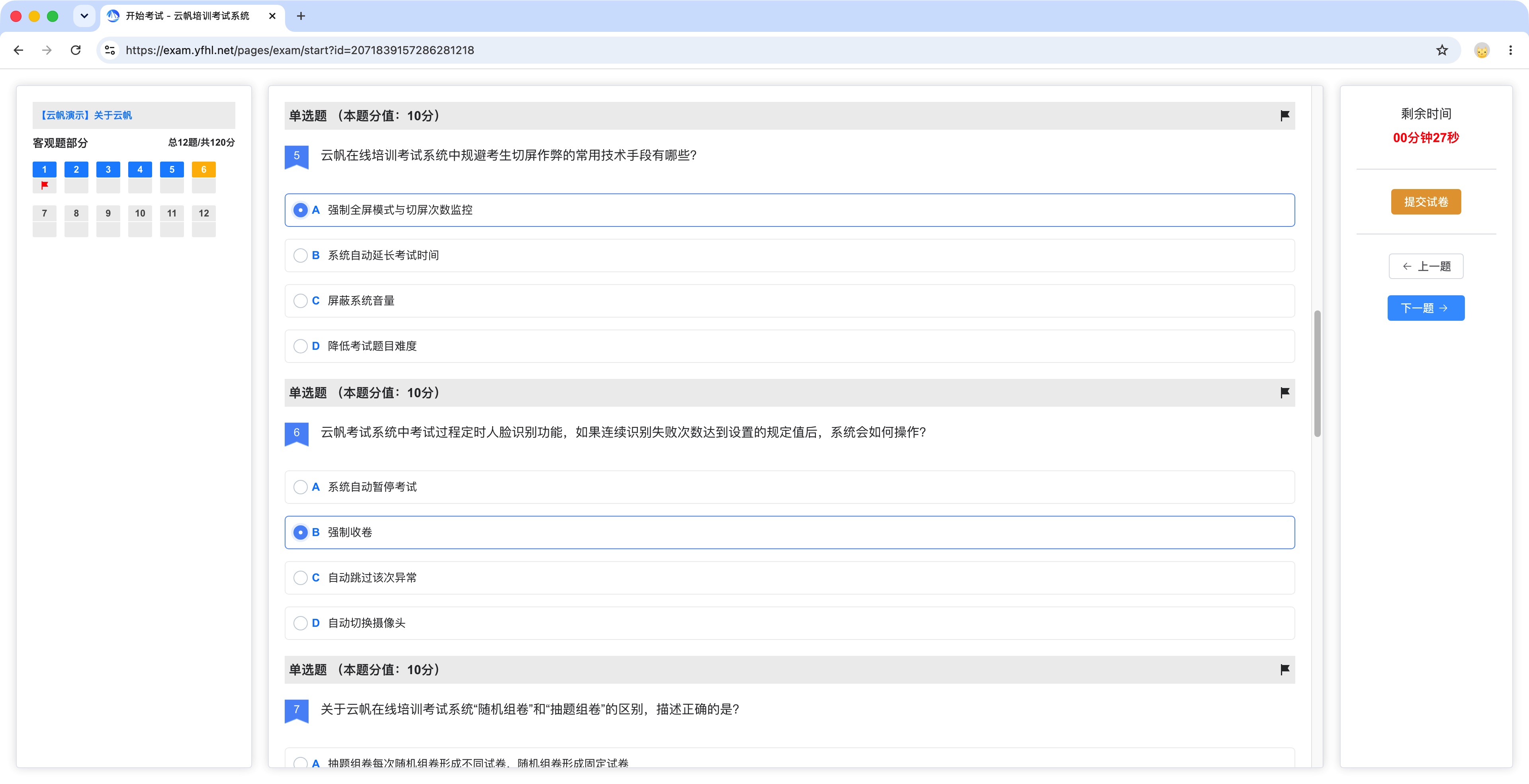
Task: Choose option C 自动跳过该次异常
Action: [790, 577]
